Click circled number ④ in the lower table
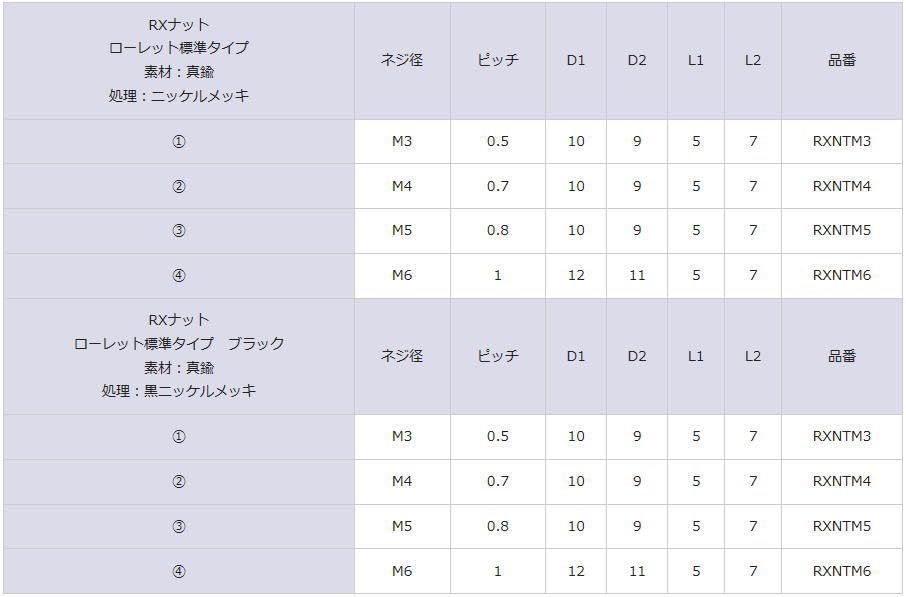Image resolution: width=906 pixels, height=597 pixels. pyautogui.click(x=179, y=572)
